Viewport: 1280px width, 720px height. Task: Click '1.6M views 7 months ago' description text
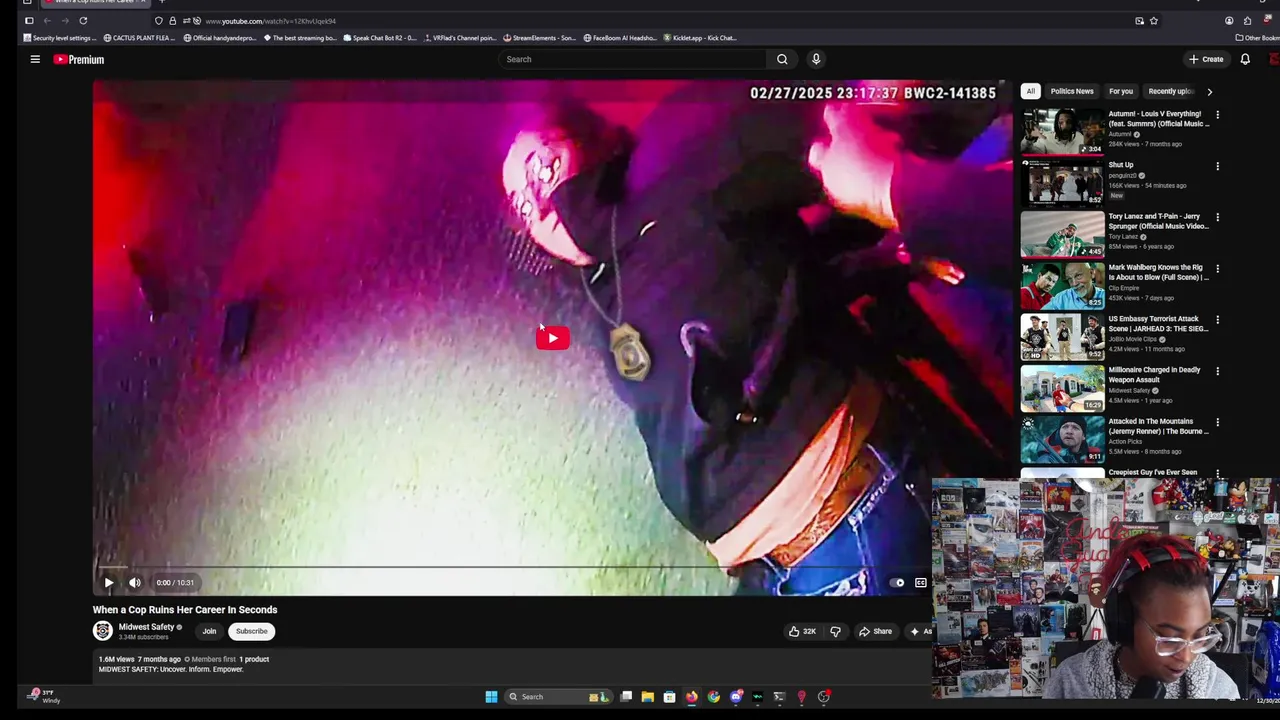(139, 659)
